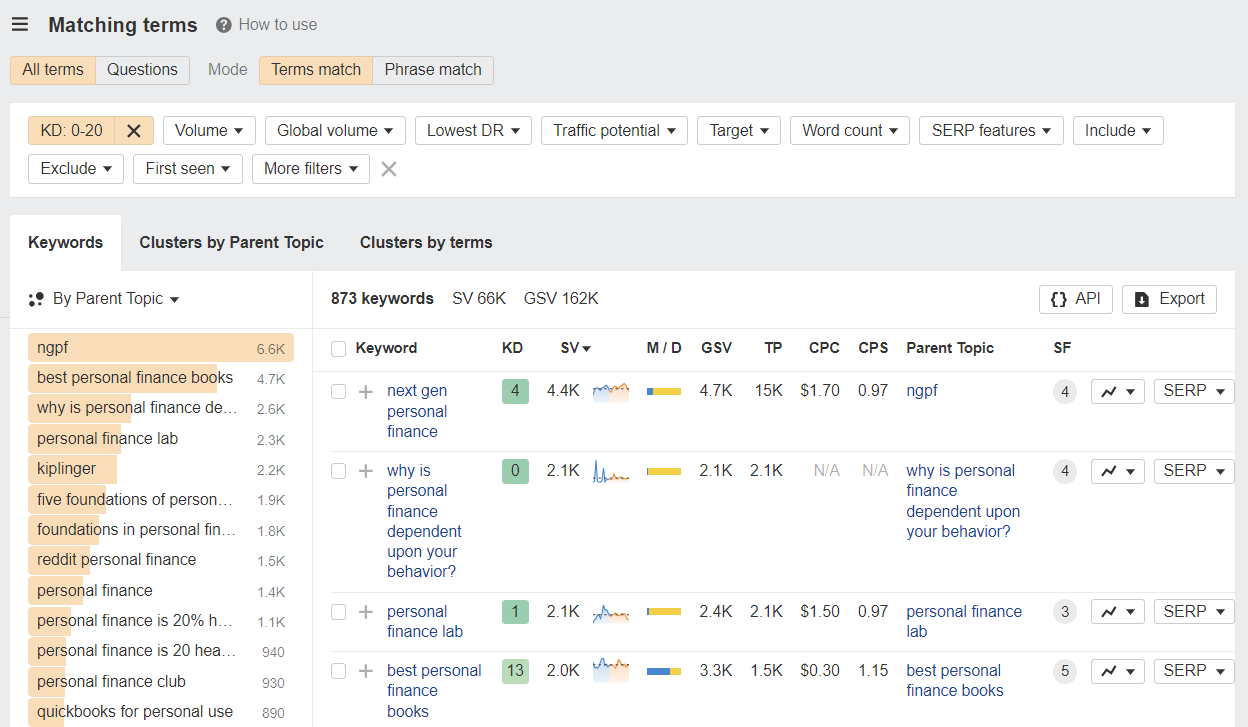Open the API dialog
This screenshot has height=727, width=1248.
pyautogui.click(x=1075, y=299)
